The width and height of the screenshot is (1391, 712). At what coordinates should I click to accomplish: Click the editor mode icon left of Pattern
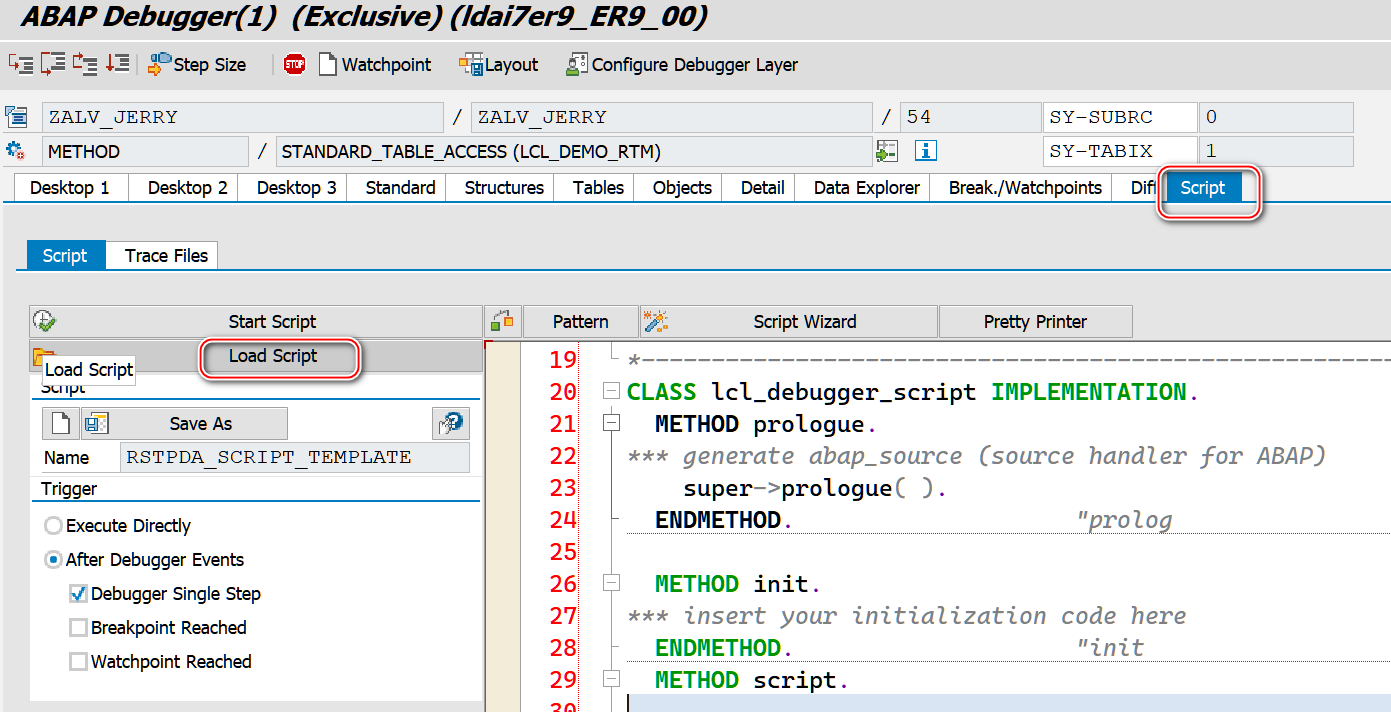tap(503, 321)
